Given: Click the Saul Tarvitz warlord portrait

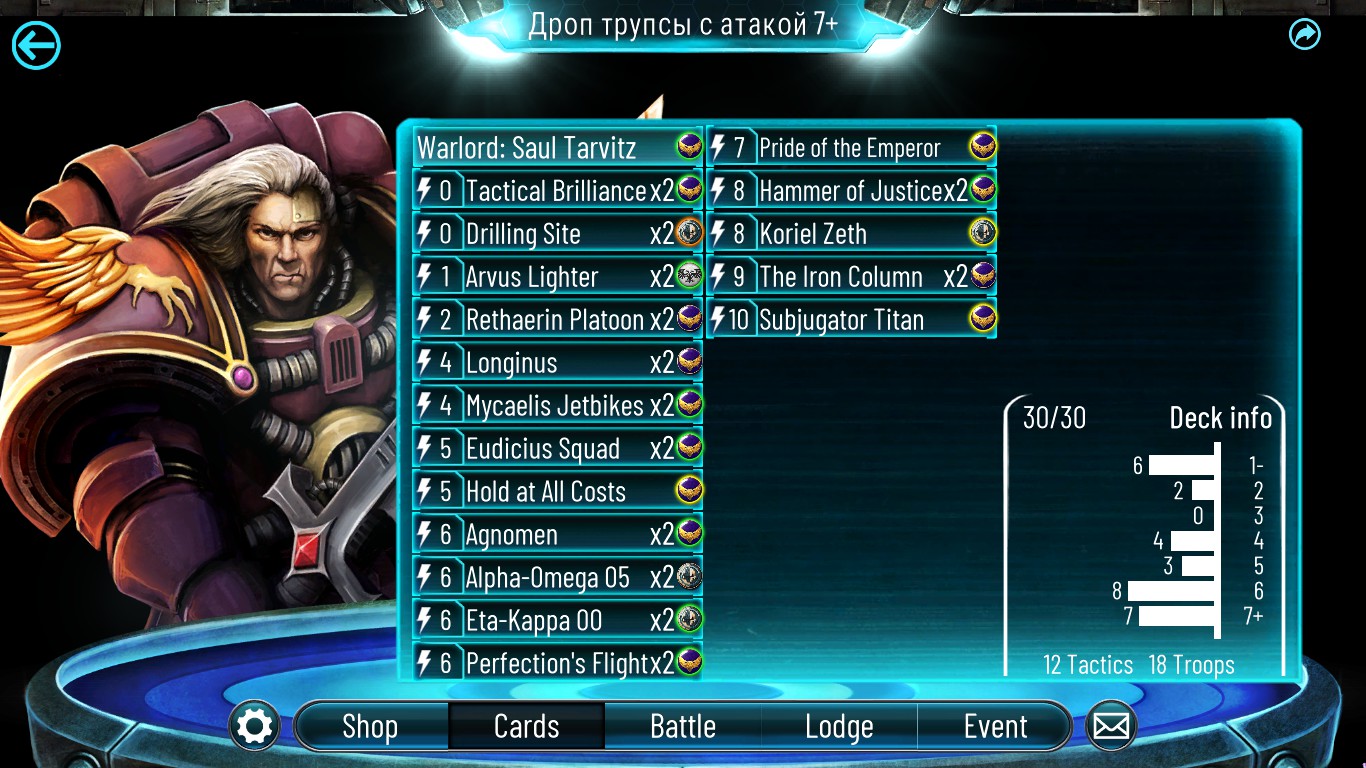Looking at the screenshot, I should point(200,360).
